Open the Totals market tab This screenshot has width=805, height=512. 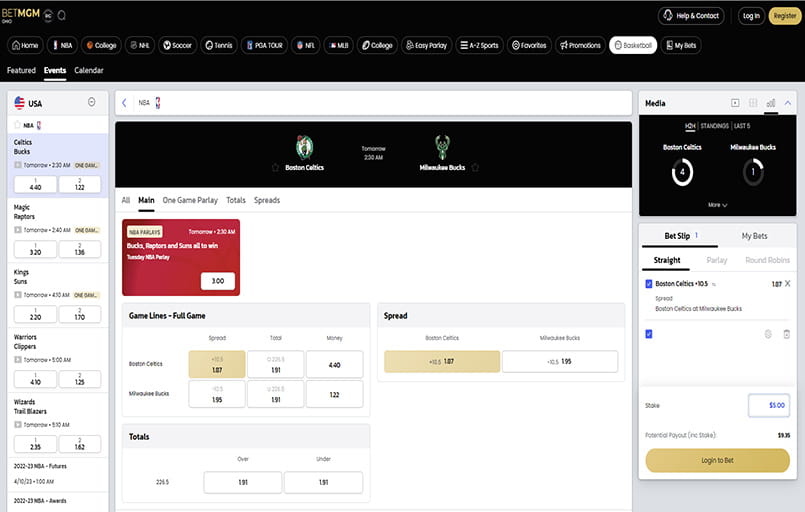pos(236,200)
